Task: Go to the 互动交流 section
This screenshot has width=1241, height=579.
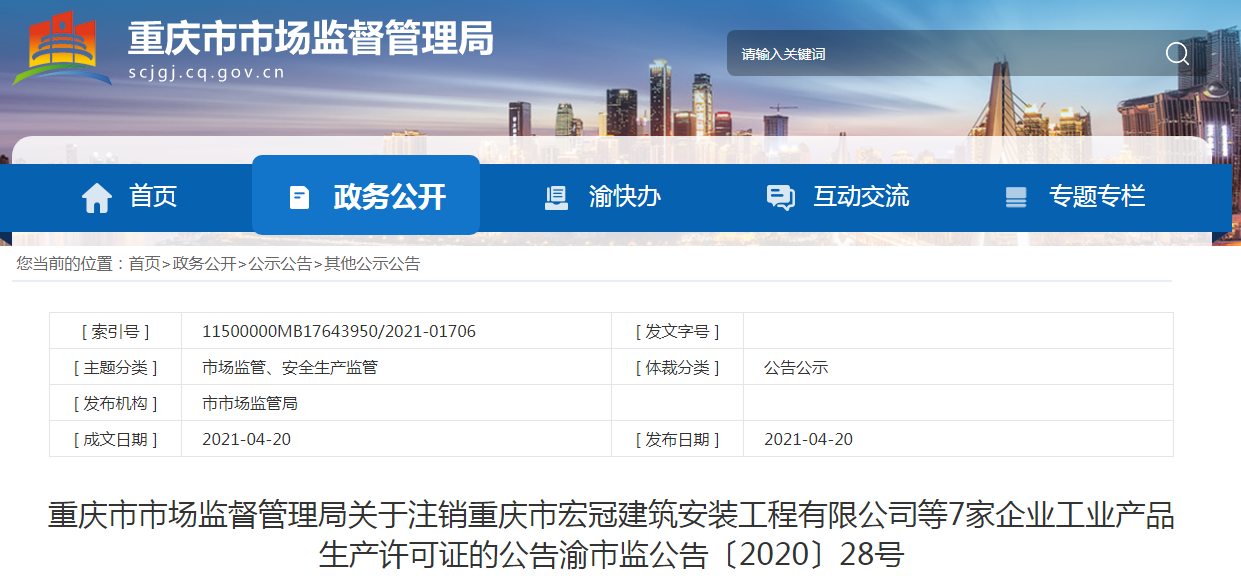Action: click(x=861, y=196)
